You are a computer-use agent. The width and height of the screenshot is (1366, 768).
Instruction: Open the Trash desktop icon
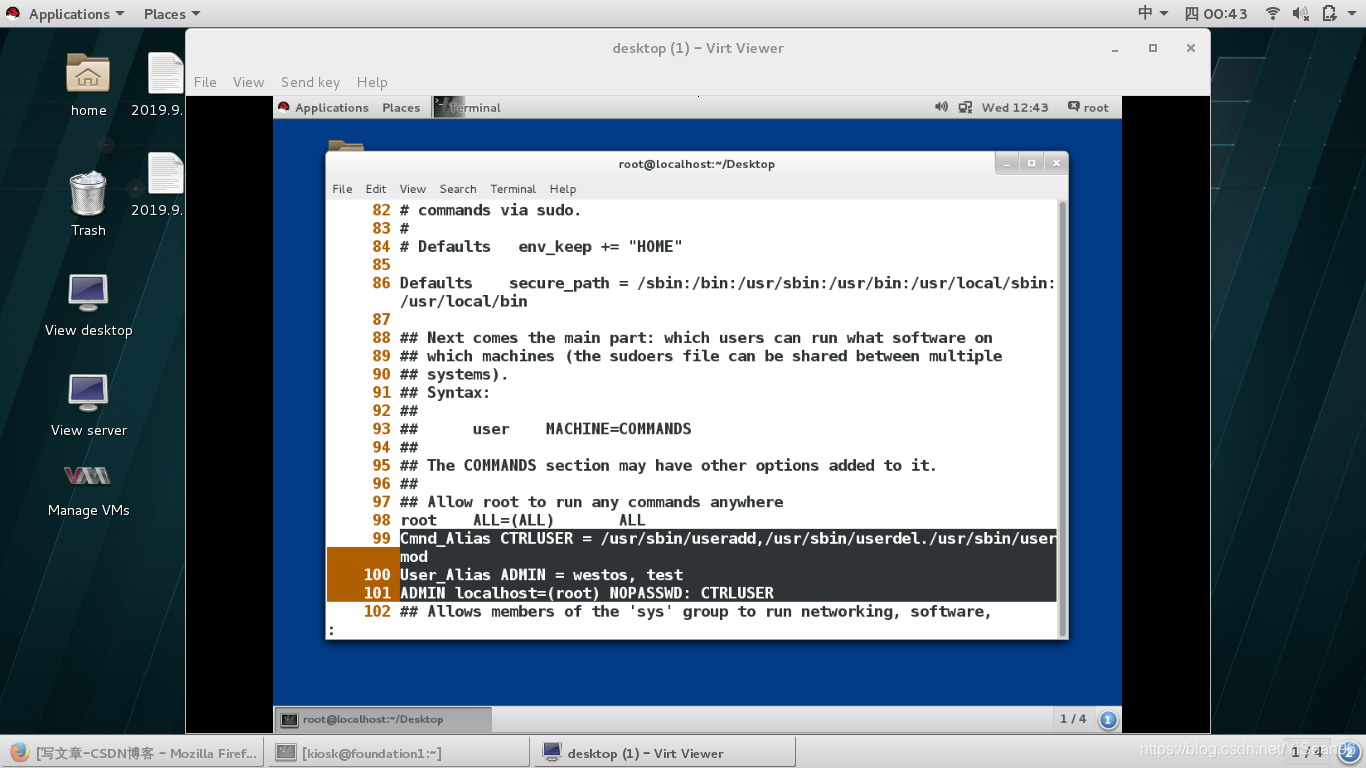coord(88,194)
